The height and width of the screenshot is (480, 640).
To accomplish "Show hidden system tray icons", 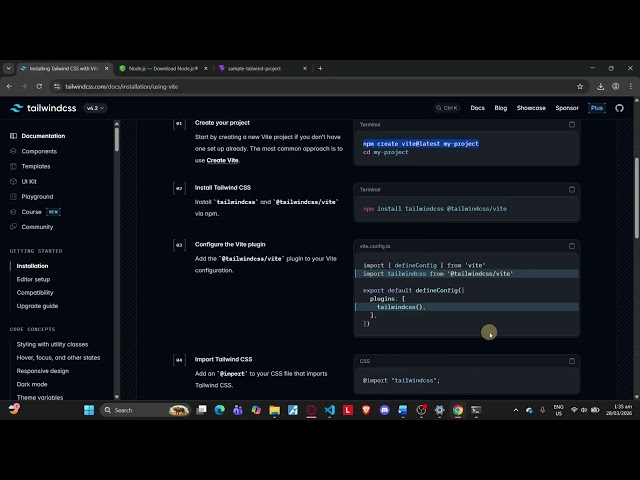I will [516, 410].
